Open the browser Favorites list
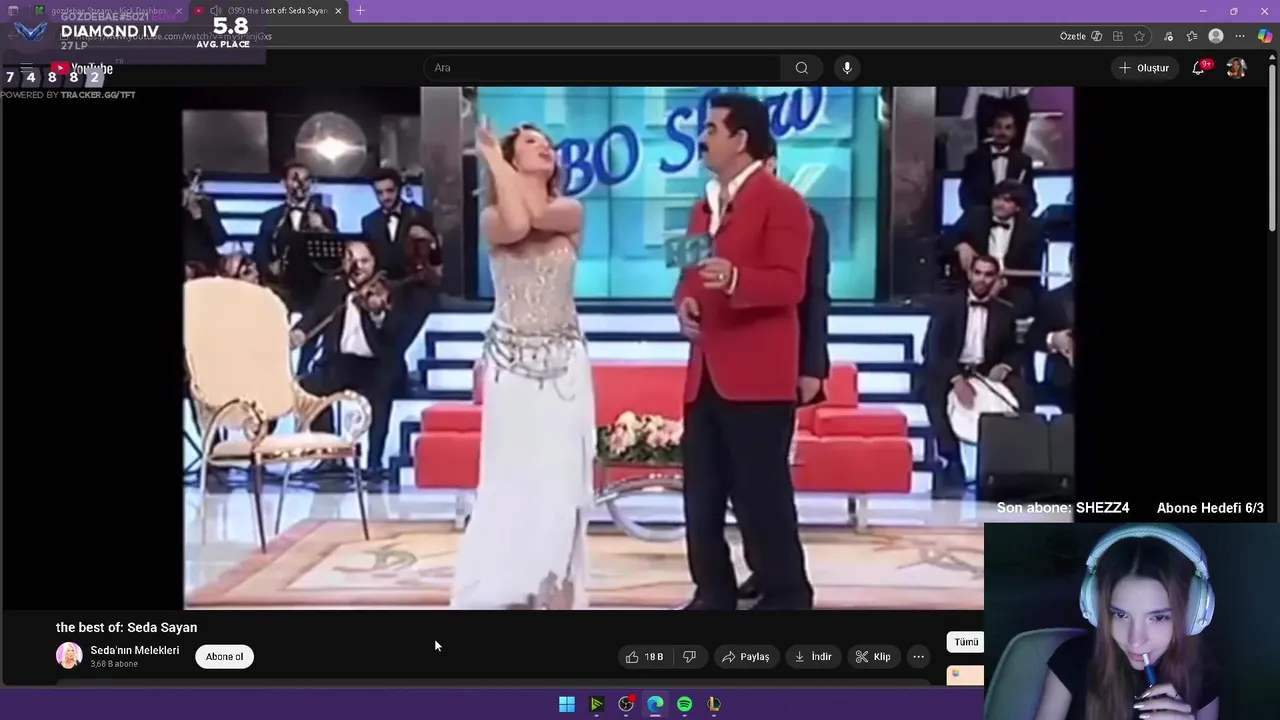This screenshot has height=720, width=1280. [1192, 36]
